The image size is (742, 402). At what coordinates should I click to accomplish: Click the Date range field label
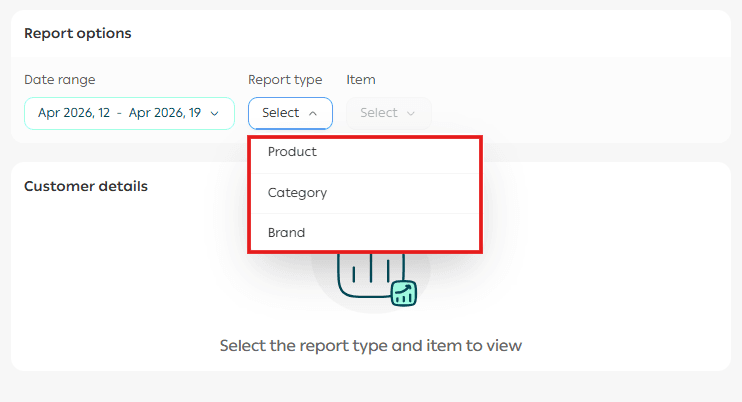tap(59, 79)
